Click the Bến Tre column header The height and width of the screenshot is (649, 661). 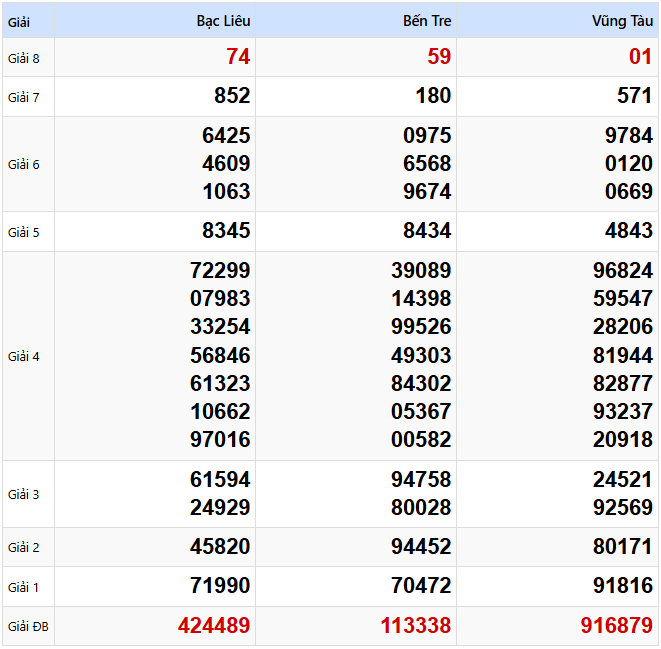pos(427,21)
